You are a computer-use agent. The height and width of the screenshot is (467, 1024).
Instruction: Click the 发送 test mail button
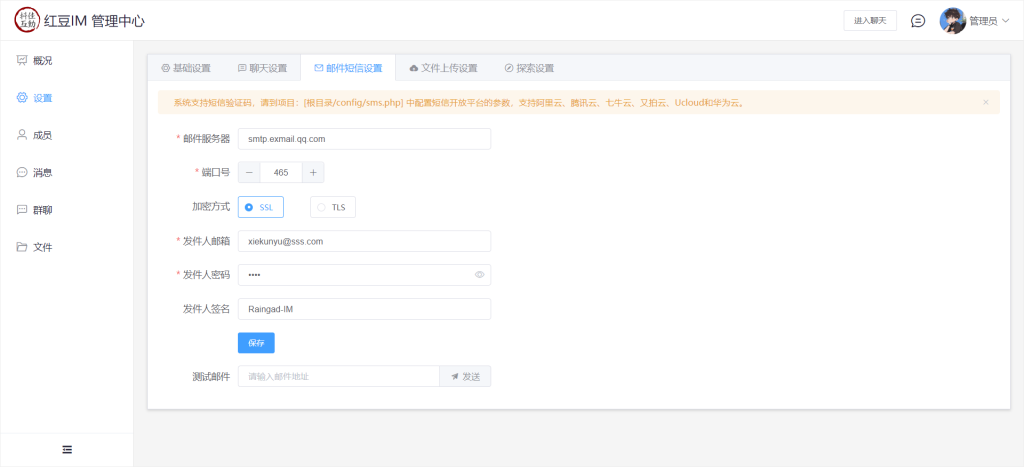pos(465,376)
